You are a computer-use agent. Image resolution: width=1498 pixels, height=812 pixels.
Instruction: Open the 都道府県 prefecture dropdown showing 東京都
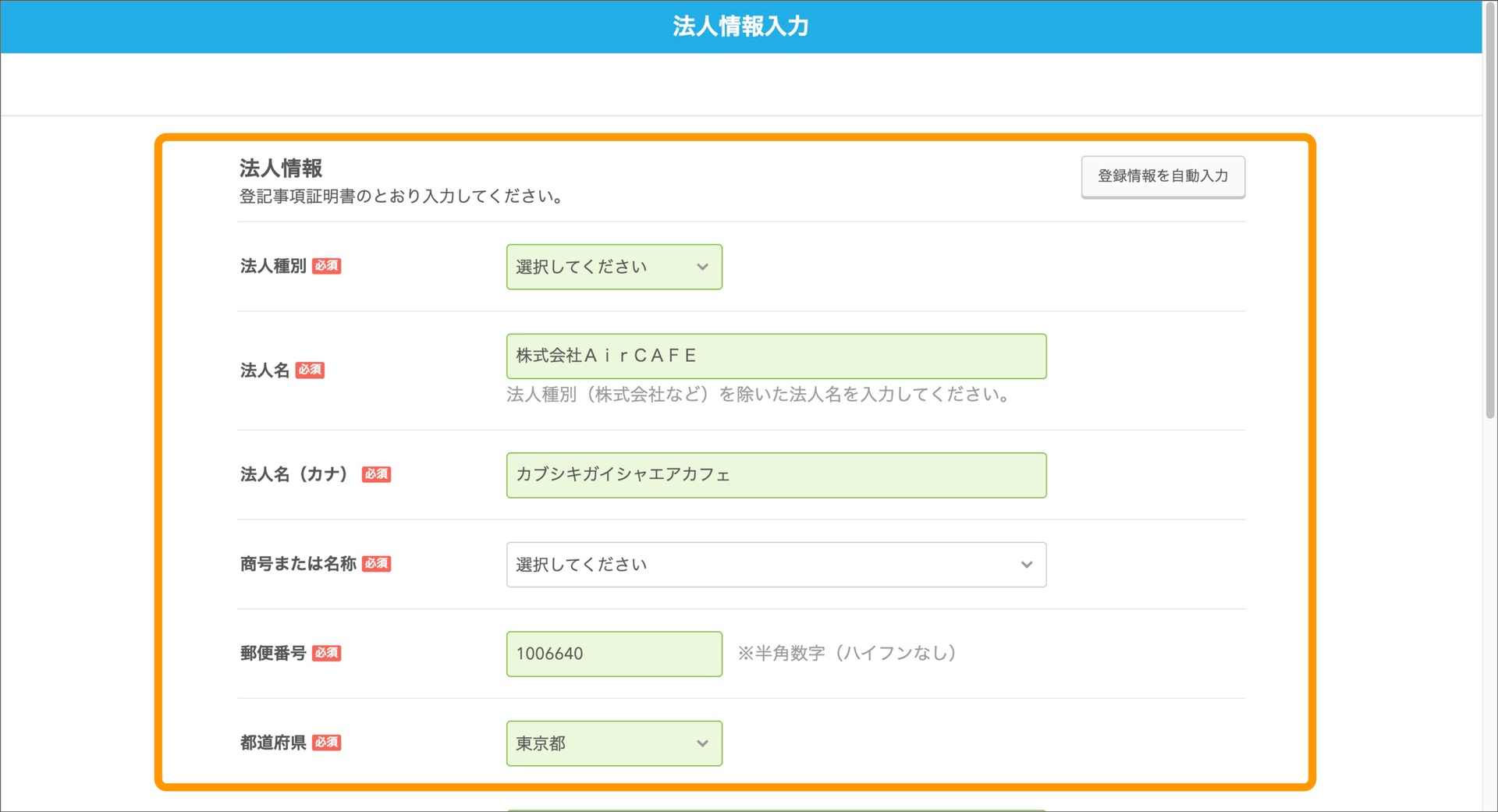[x=613, y=743]
